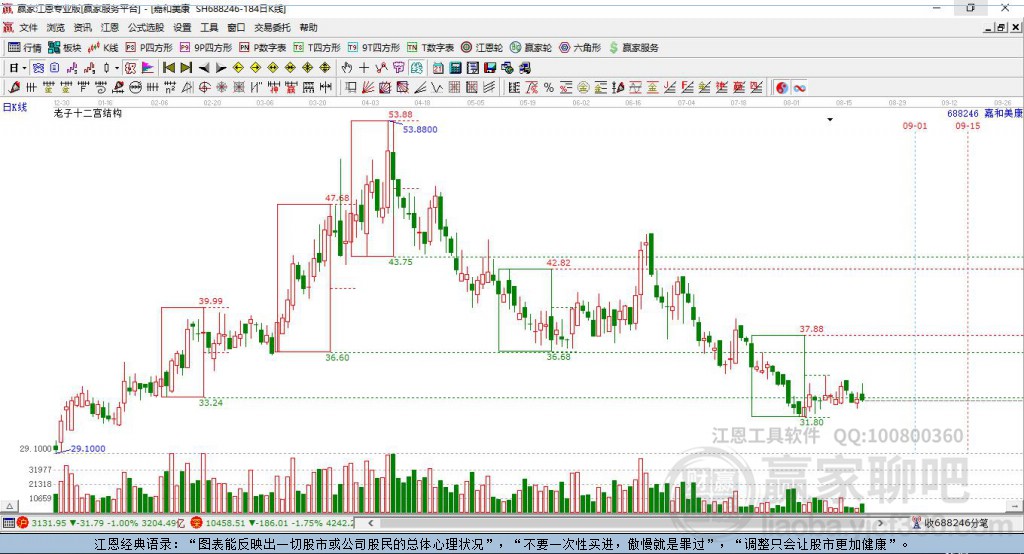Click the black right arrow icon
The width and height of the screenshot is (1024, 554).
(221, 68)
